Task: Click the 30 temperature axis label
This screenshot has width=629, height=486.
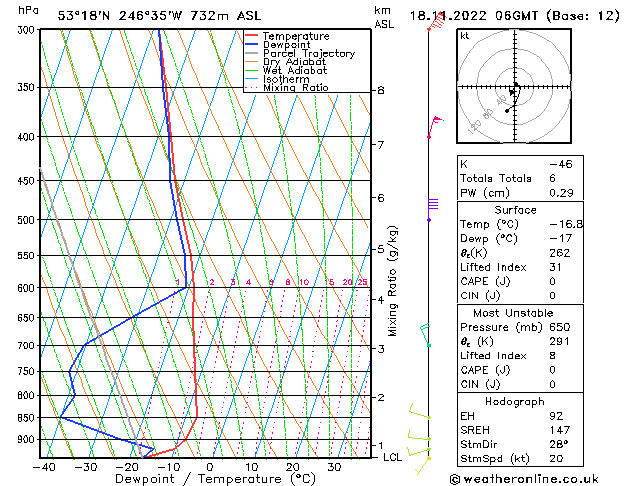Action: pyautogui.click(x=334, y=467)
